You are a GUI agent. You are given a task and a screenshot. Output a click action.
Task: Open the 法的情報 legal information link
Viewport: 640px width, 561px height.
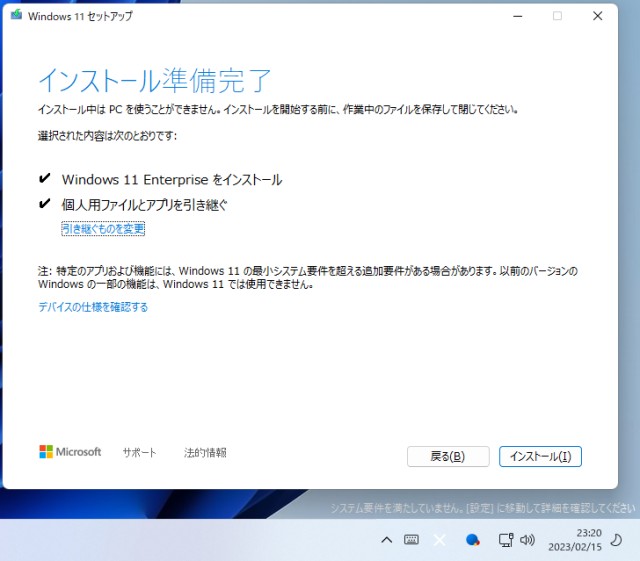point(205,453)
